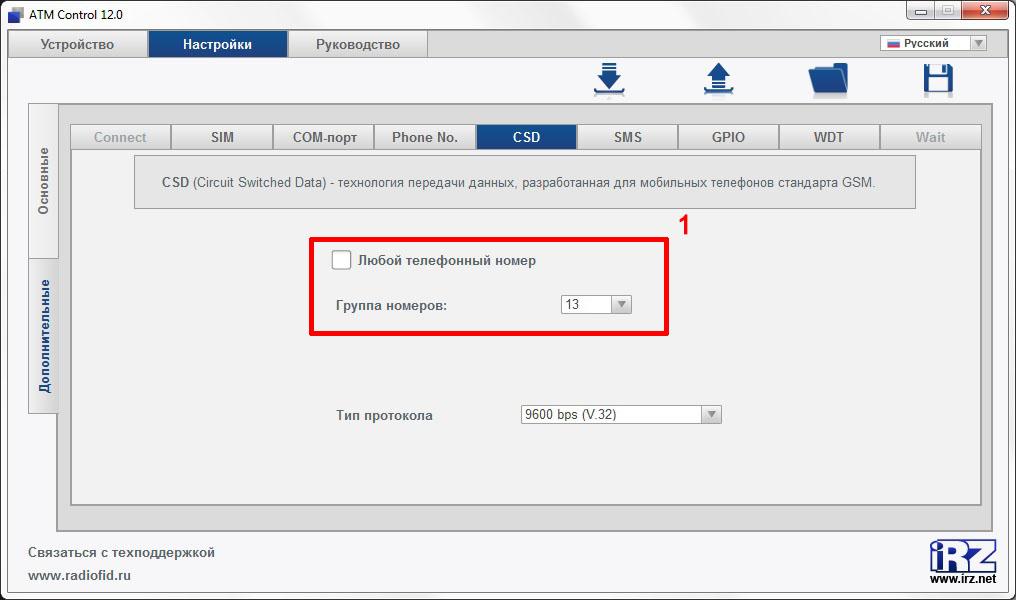The width and height of the screenshot is (1016, 603).
Task: Open the Русский language selector
Action: click(933, 43)
